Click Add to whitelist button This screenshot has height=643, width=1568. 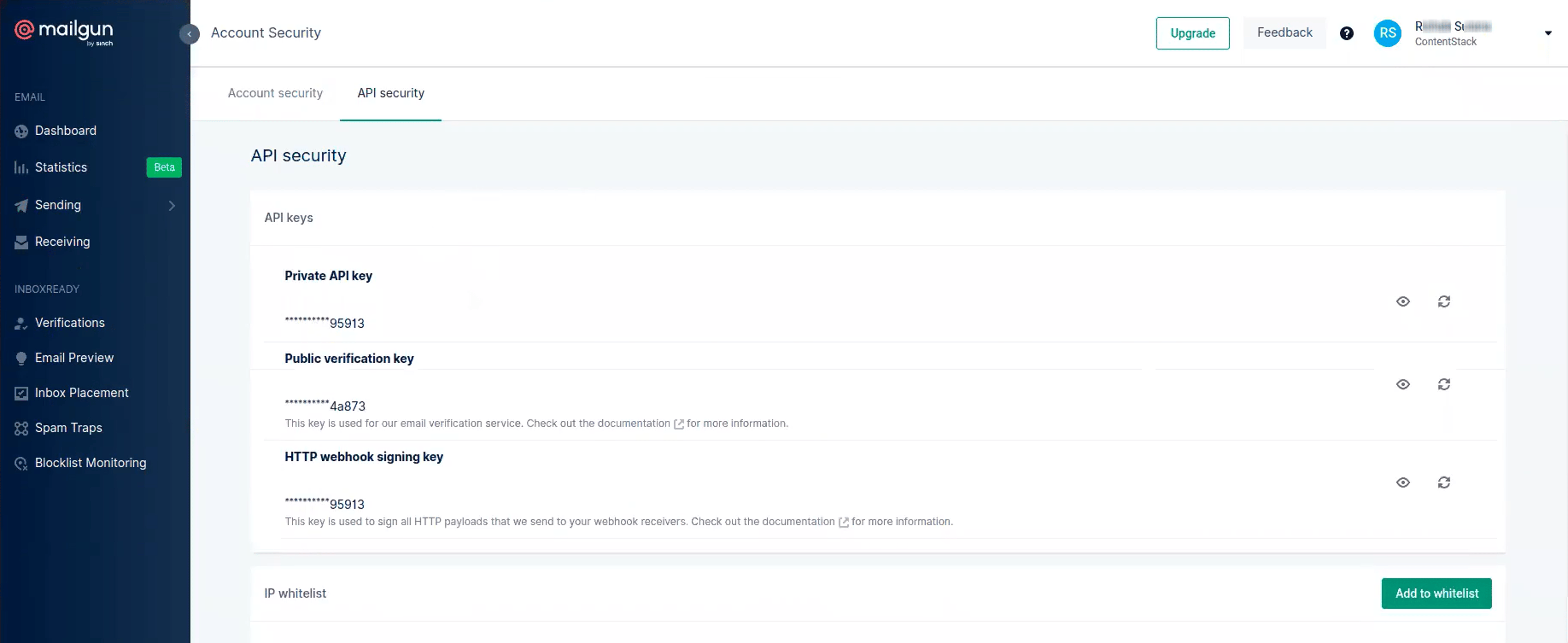1436,593
